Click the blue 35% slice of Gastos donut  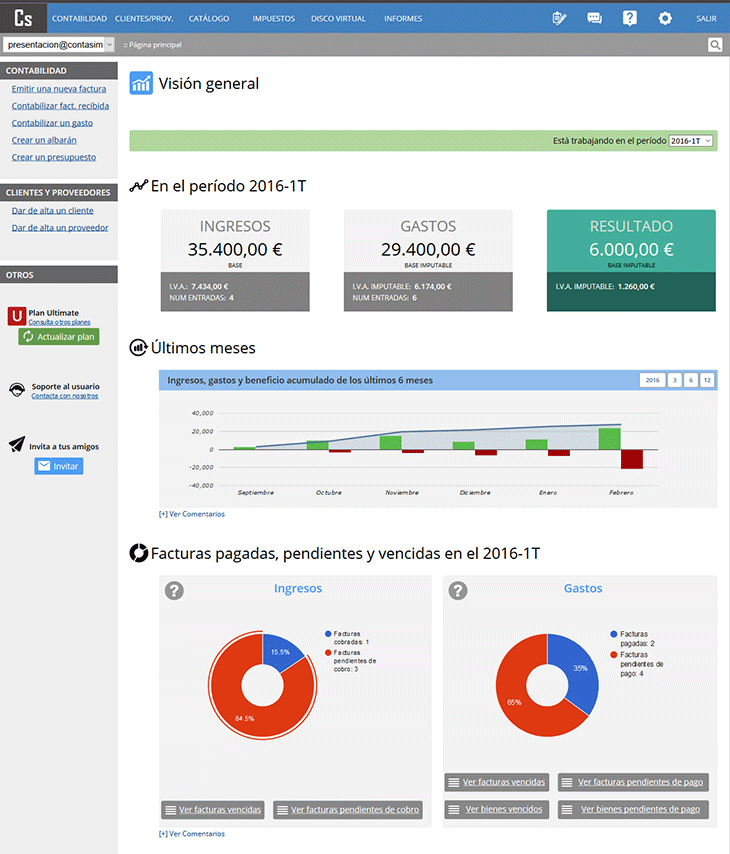click(x=579, y=669)
